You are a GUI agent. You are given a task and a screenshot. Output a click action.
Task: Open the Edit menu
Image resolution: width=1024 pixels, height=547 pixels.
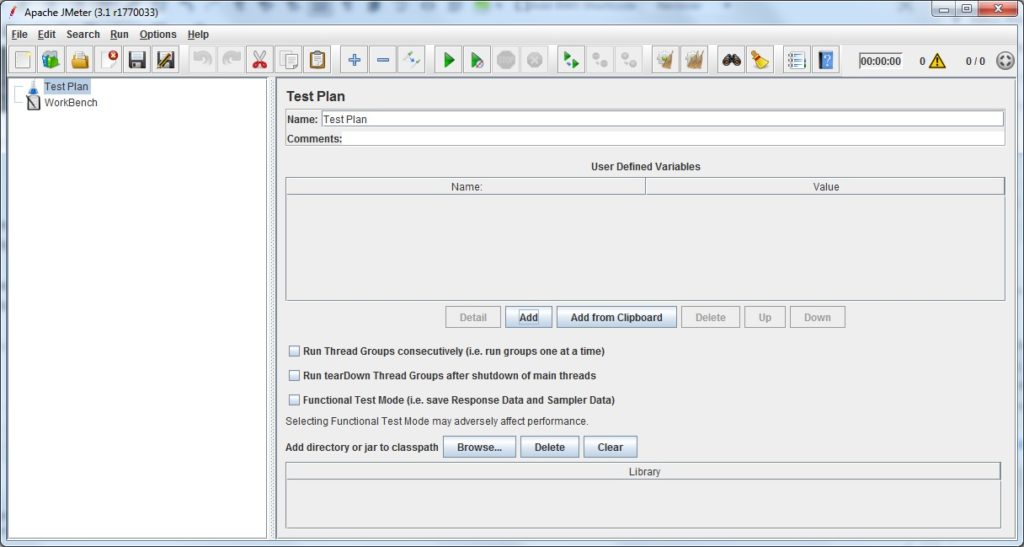46,35
